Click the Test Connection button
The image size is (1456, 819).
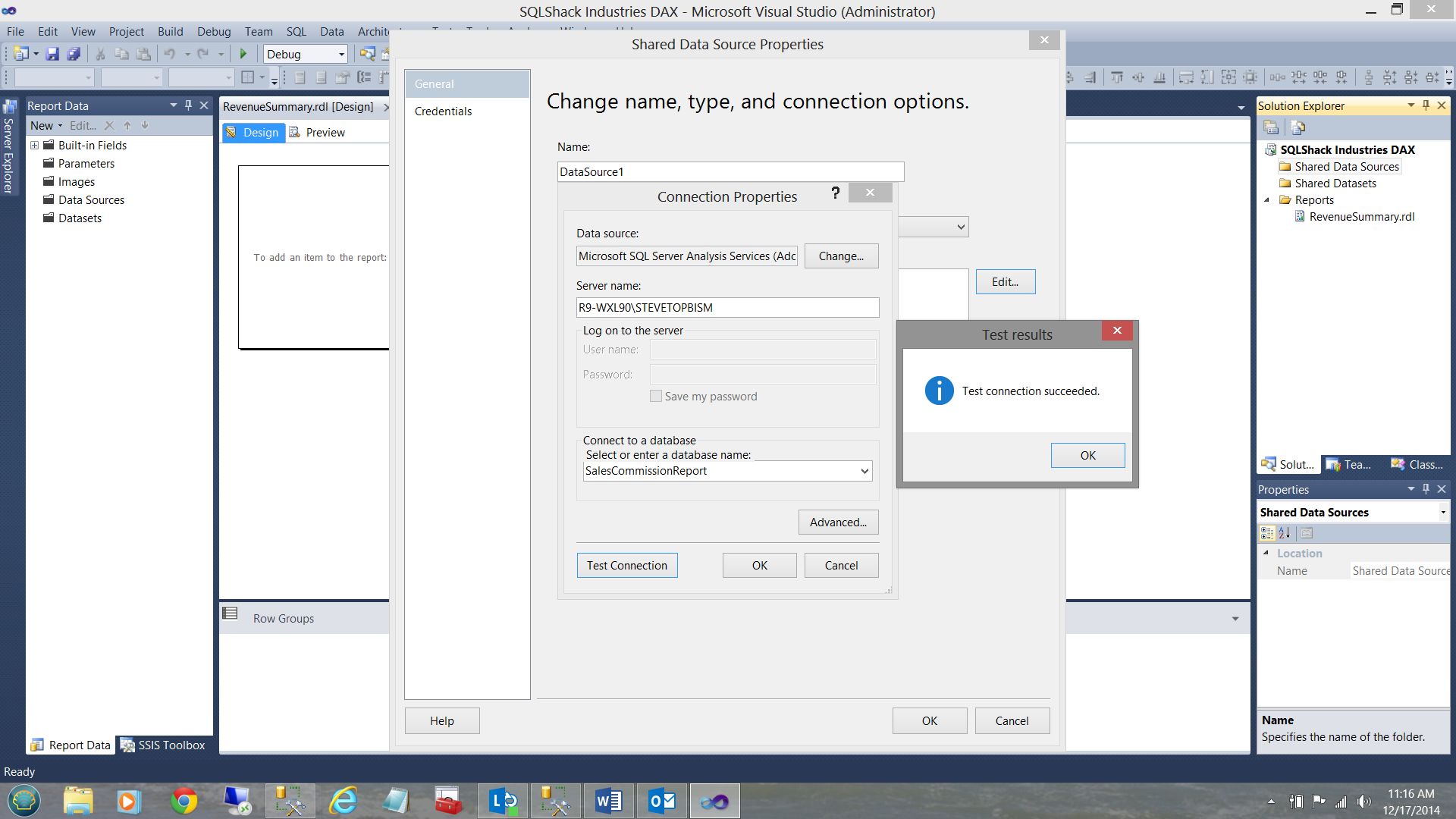[x=626, y=565]
